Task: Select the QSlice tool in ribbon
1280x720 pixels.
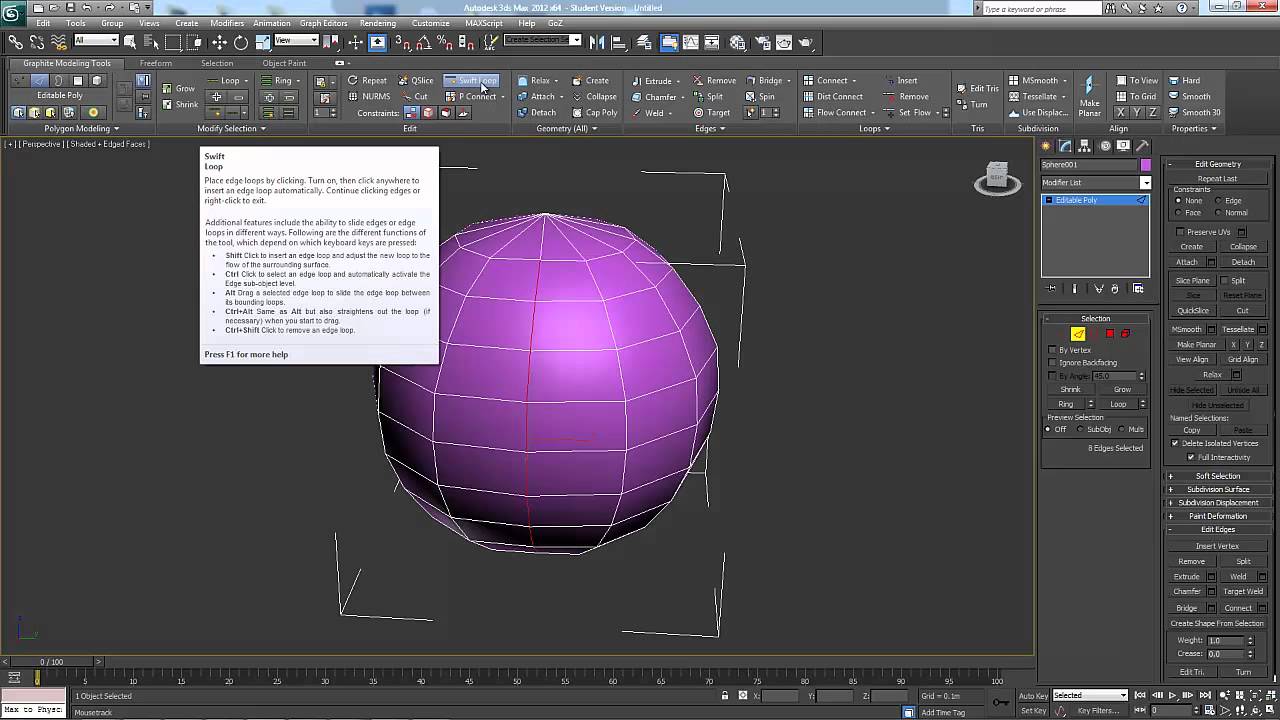Action: click(416, 81)
